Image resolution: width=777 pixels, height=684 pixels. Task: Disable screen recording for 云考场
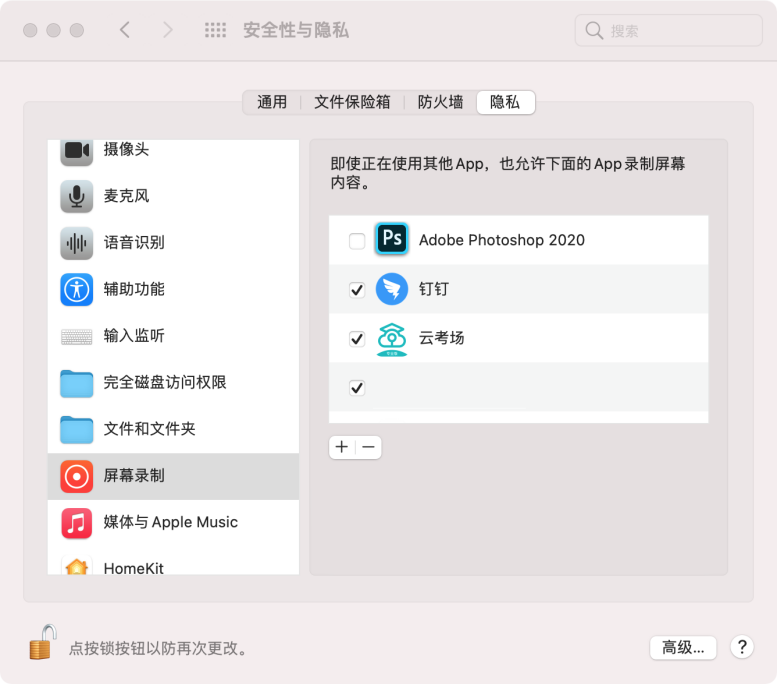pos(357,339)
